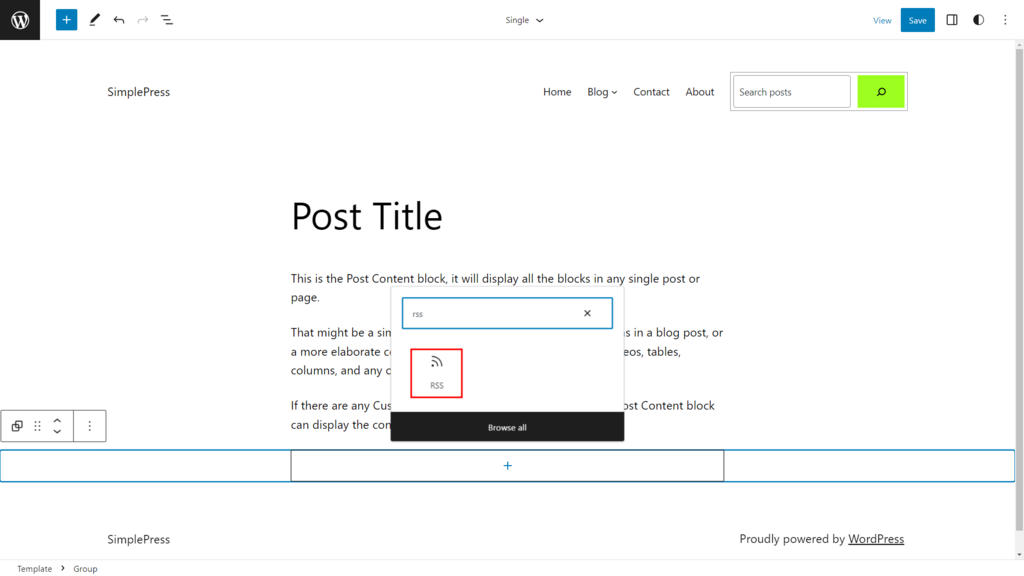This screenshot has height=576, width=1024.
Task: Open the editor options three-dot menu
Action: (x=1004, y=19)
